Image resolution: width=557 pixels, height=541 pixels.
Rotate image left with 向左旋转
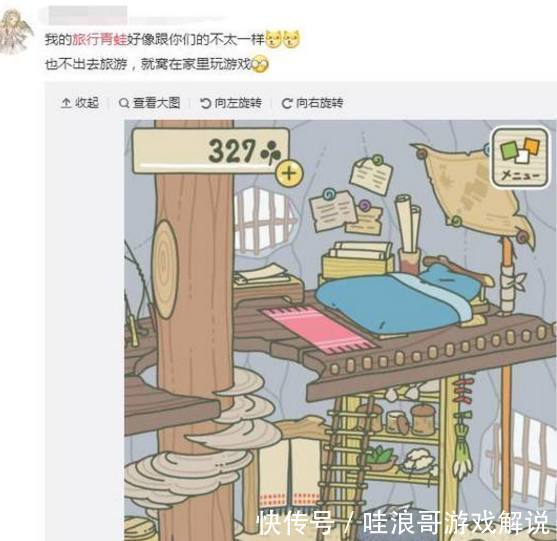[231, 103]
